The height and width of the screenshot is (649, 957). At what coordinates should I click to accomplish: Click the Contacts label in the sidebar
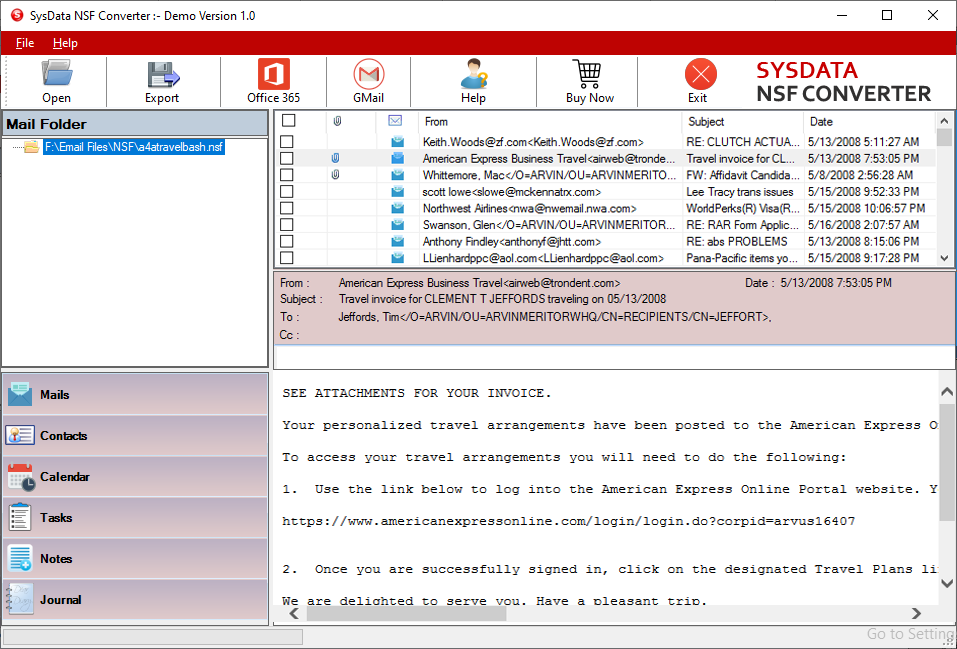(63, 436)
